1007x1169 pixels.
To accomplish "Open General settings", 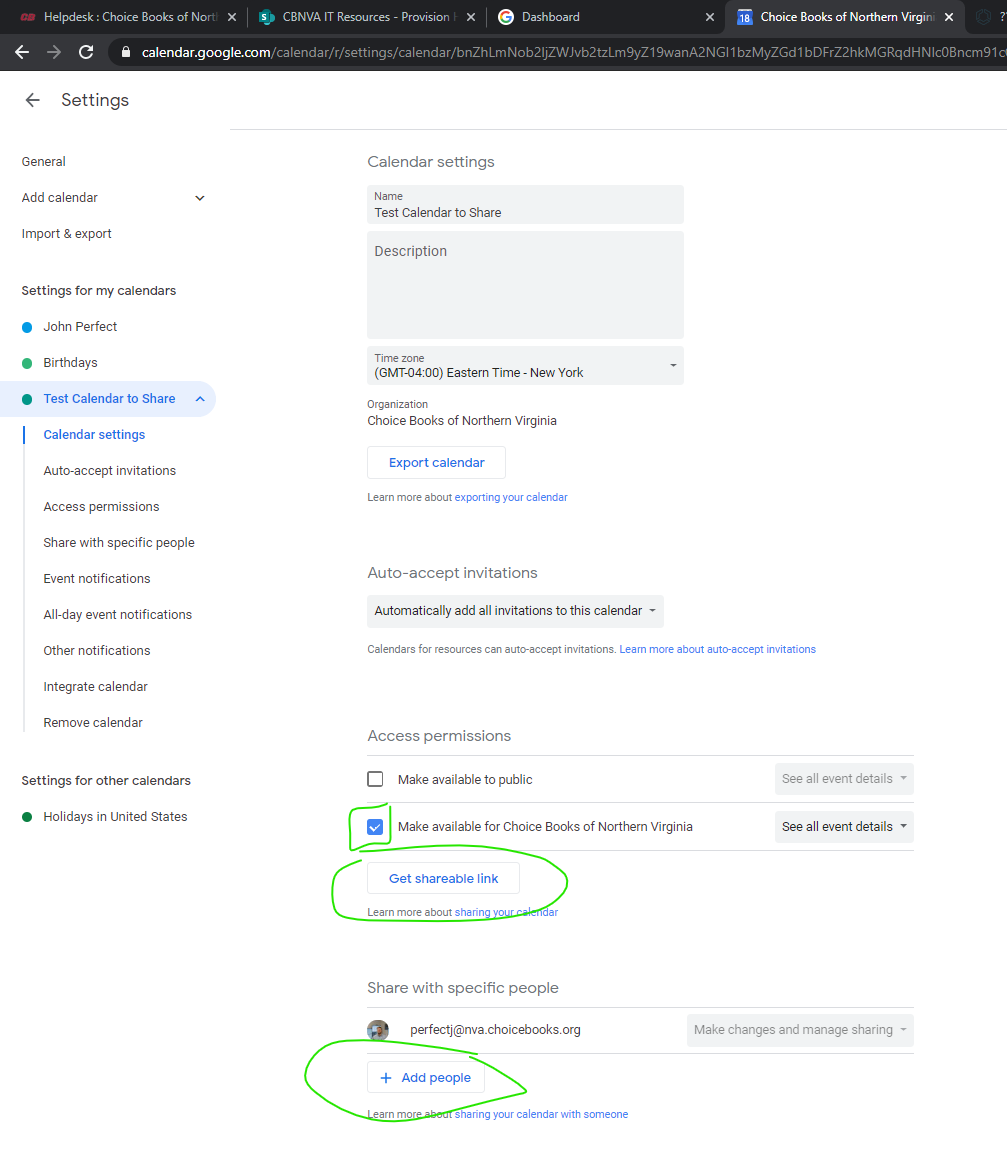I will coord(43,162).
